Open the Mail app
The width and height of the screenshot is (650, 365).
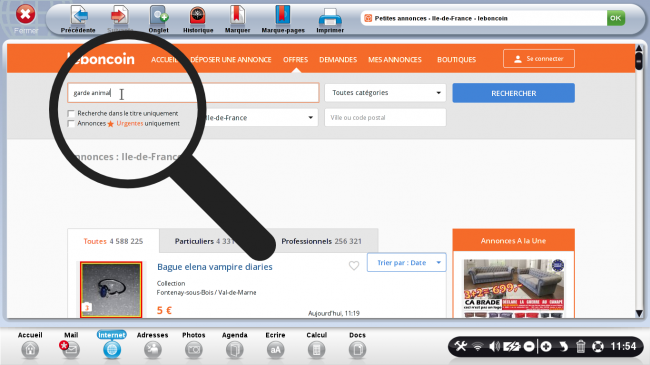[70, 345]
